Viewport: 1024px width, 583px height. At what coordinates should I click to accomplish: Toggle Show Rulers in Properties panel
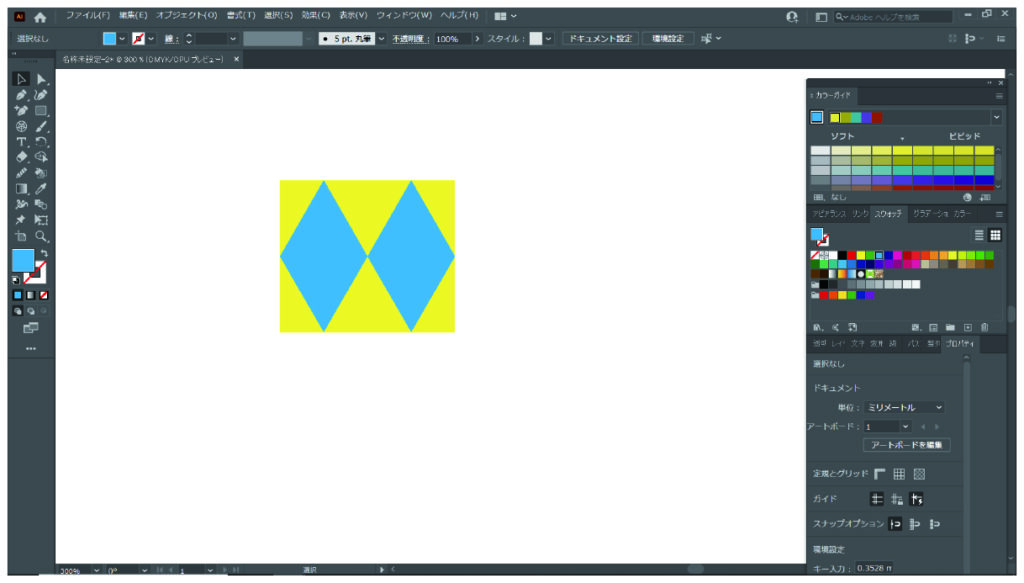(x=880, y=474)
